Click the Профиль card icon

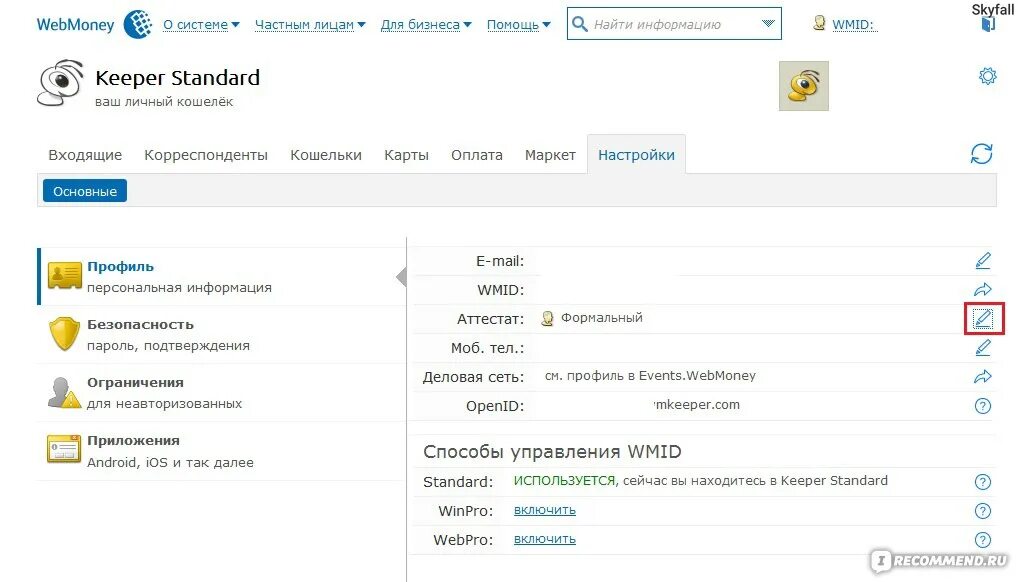click(65, 276)
